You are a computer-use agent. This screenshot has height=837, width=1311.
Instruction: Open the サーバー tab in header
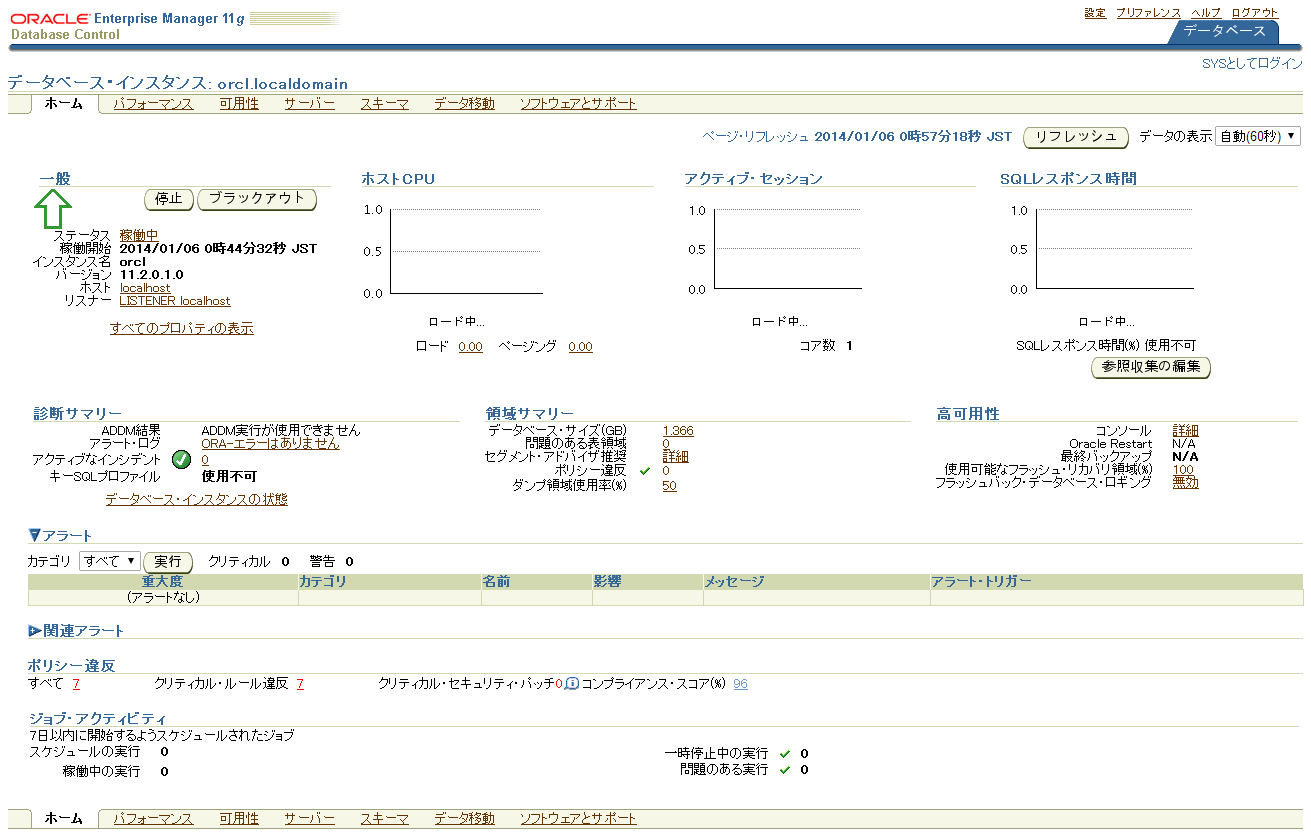click(309, 104)
